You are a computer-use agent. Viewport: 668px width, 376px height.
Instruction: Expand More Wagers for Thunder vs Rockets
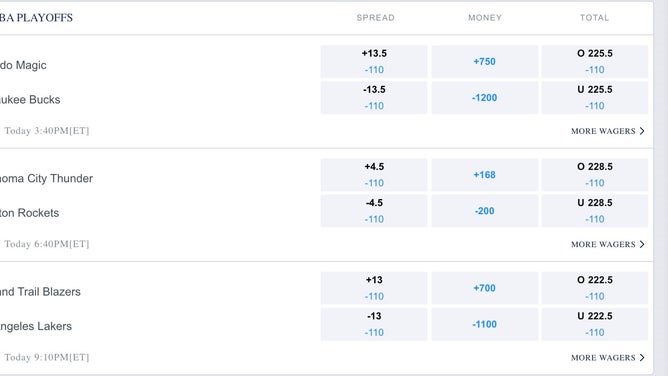click(608, 244)
